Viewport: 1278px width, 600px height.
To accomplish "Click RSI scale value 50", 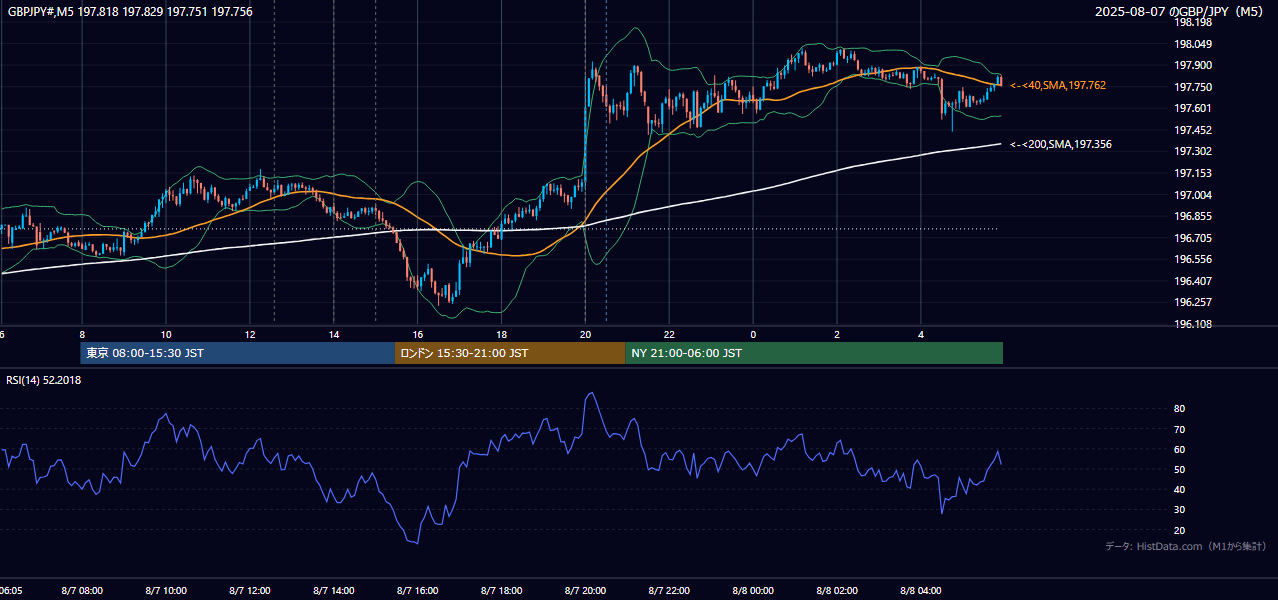I will (x=1180, y=469).
